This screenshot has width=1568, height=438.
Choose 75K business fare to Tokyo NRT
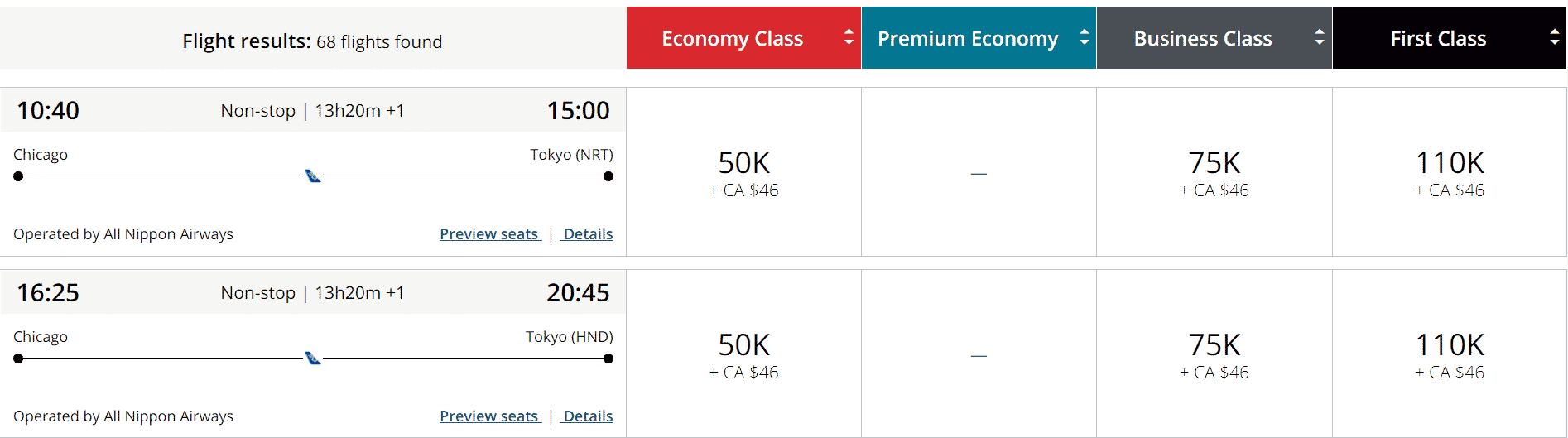(x=1214, y=172)
